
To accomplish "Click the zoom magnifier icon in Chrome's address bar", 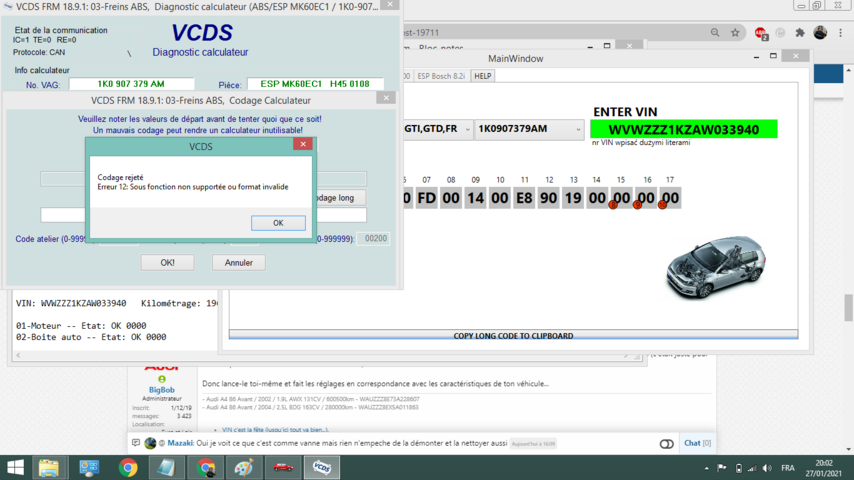I will pos(715,33).
